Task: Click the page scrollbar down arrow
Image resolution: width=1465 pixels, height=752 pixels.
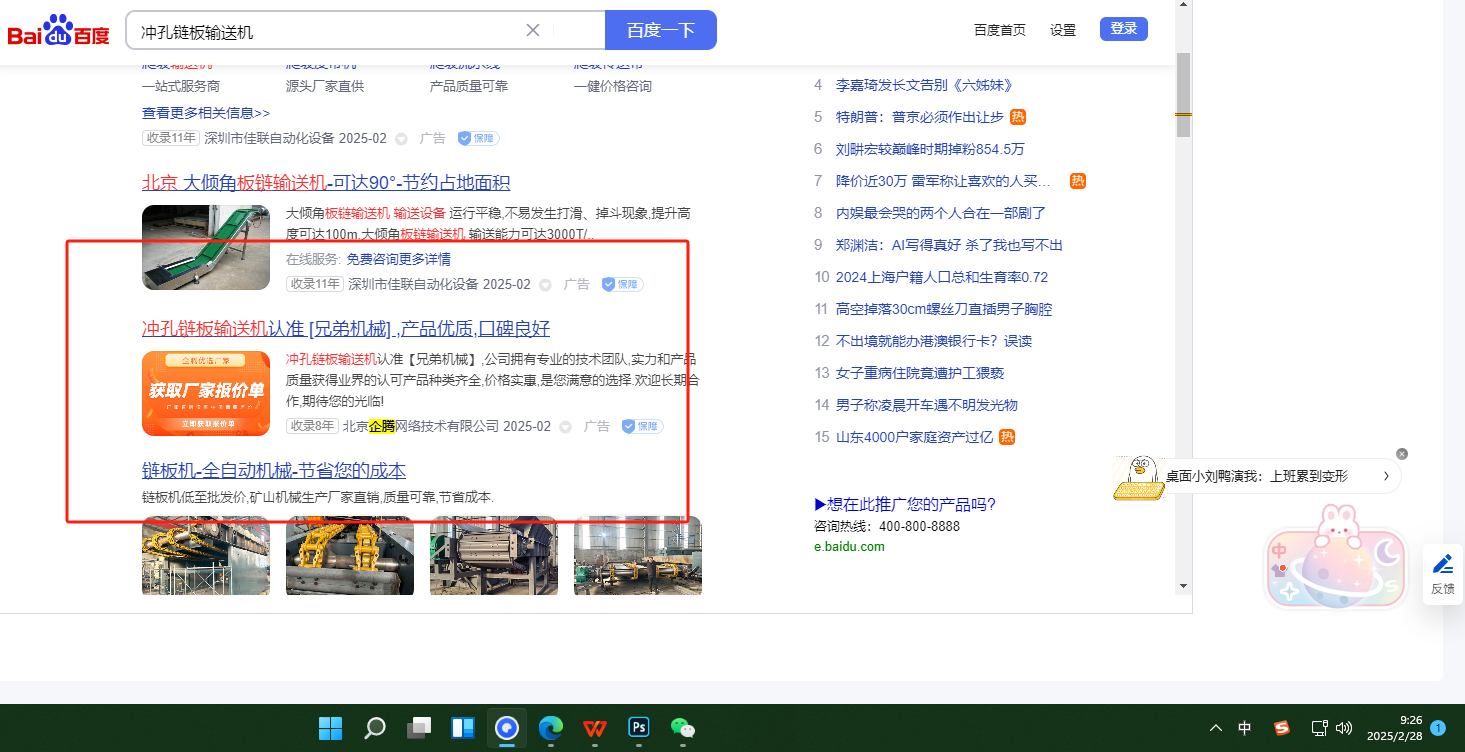Action: [x=1183, y=585]
